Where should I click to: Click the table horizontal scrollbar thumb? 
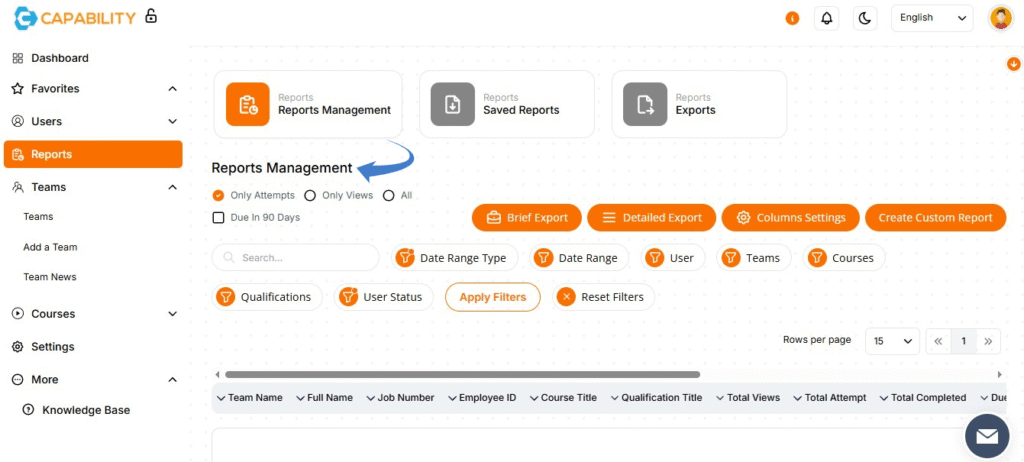point(462,374)
